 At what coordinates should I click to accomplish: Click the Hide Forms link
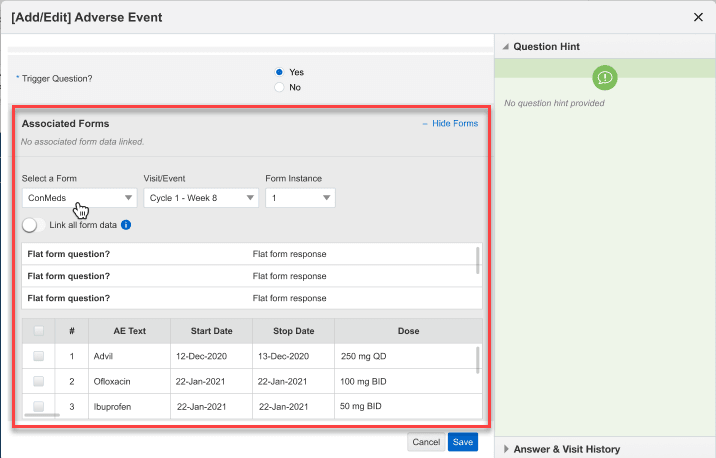click(455, 123)
